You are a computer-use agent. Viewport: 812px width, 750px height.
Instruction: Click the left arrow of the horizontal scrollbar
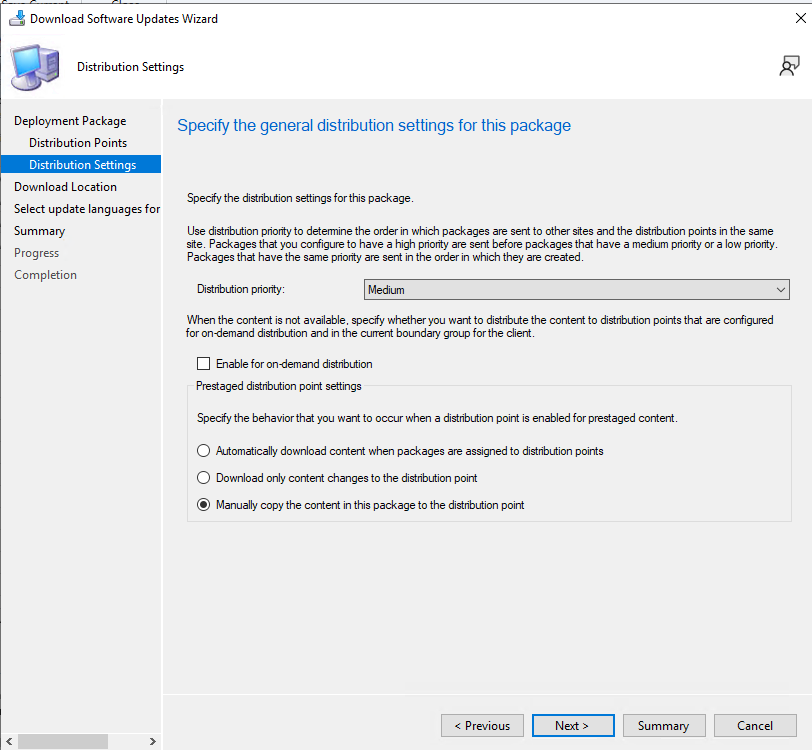pos(9,741)
